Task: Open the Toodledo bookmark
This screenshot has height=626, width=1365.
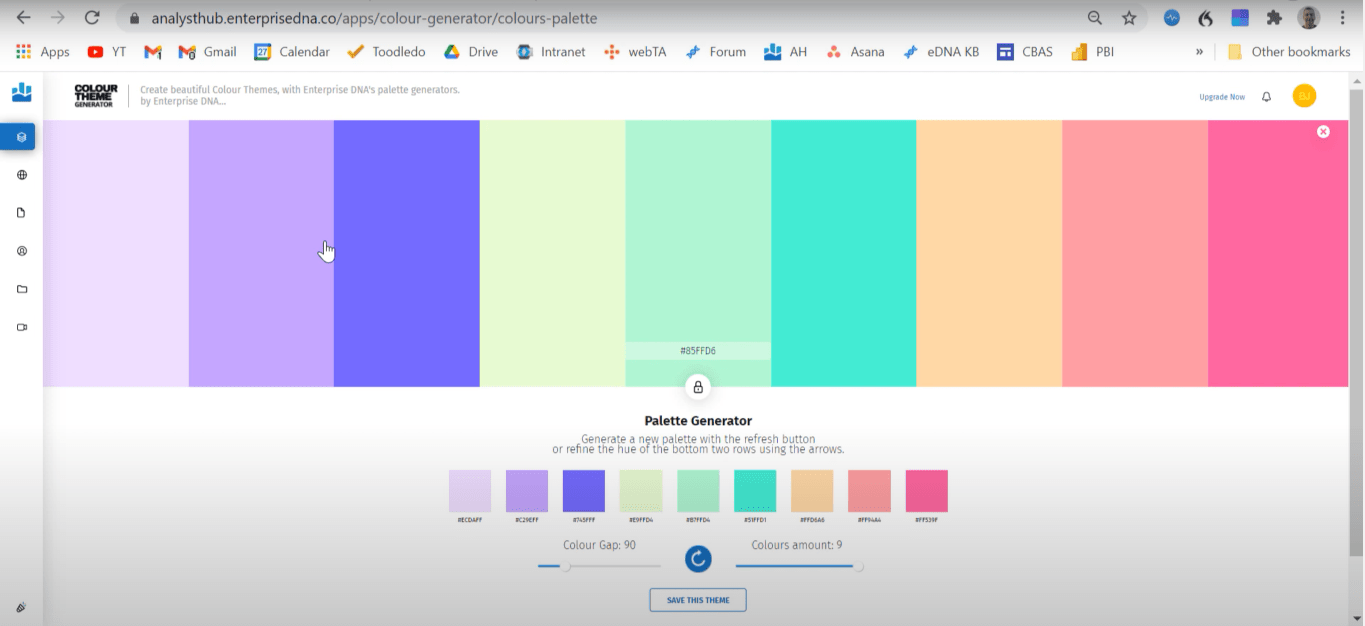Action: [386, 52]
